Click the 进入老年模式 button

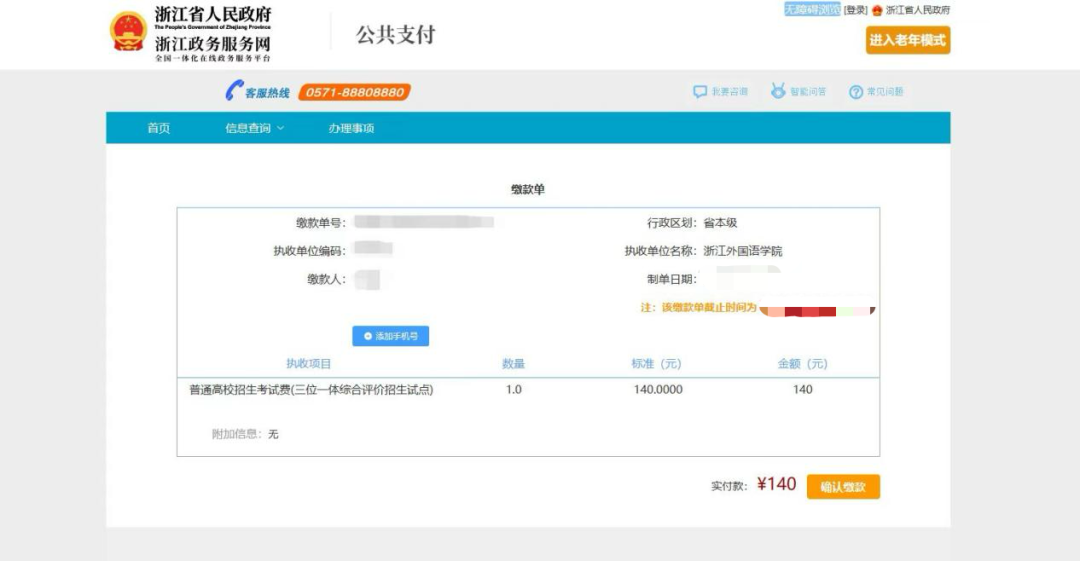coord(908,41)
